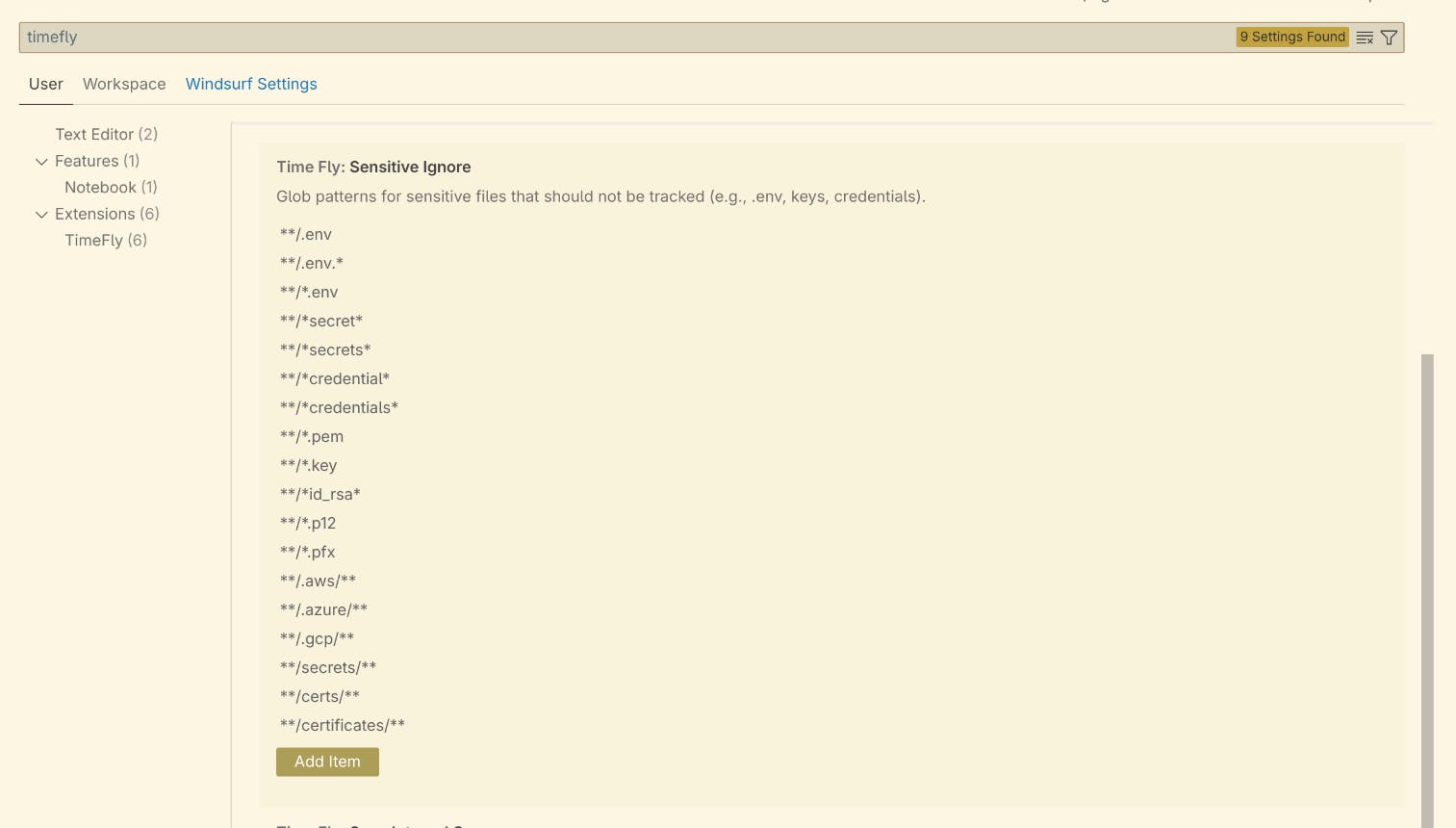Collapse the Extensions tree chevron
The height and width of the screenshot is (828, 1456).
click(41, 214)
